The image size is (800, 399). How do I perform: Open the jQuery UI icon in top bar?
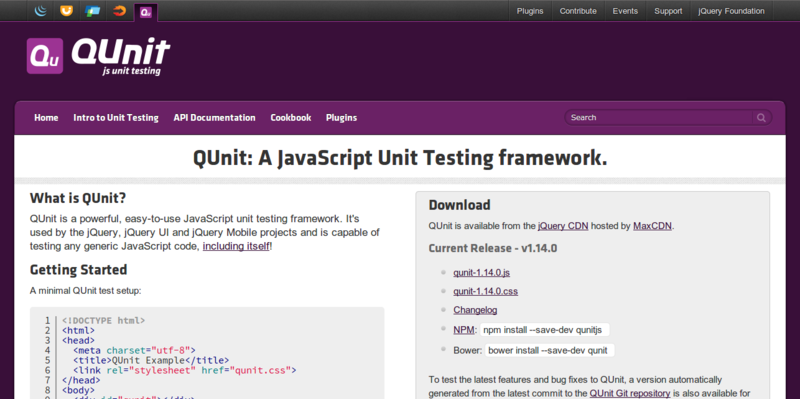click(x=66, y=11)
